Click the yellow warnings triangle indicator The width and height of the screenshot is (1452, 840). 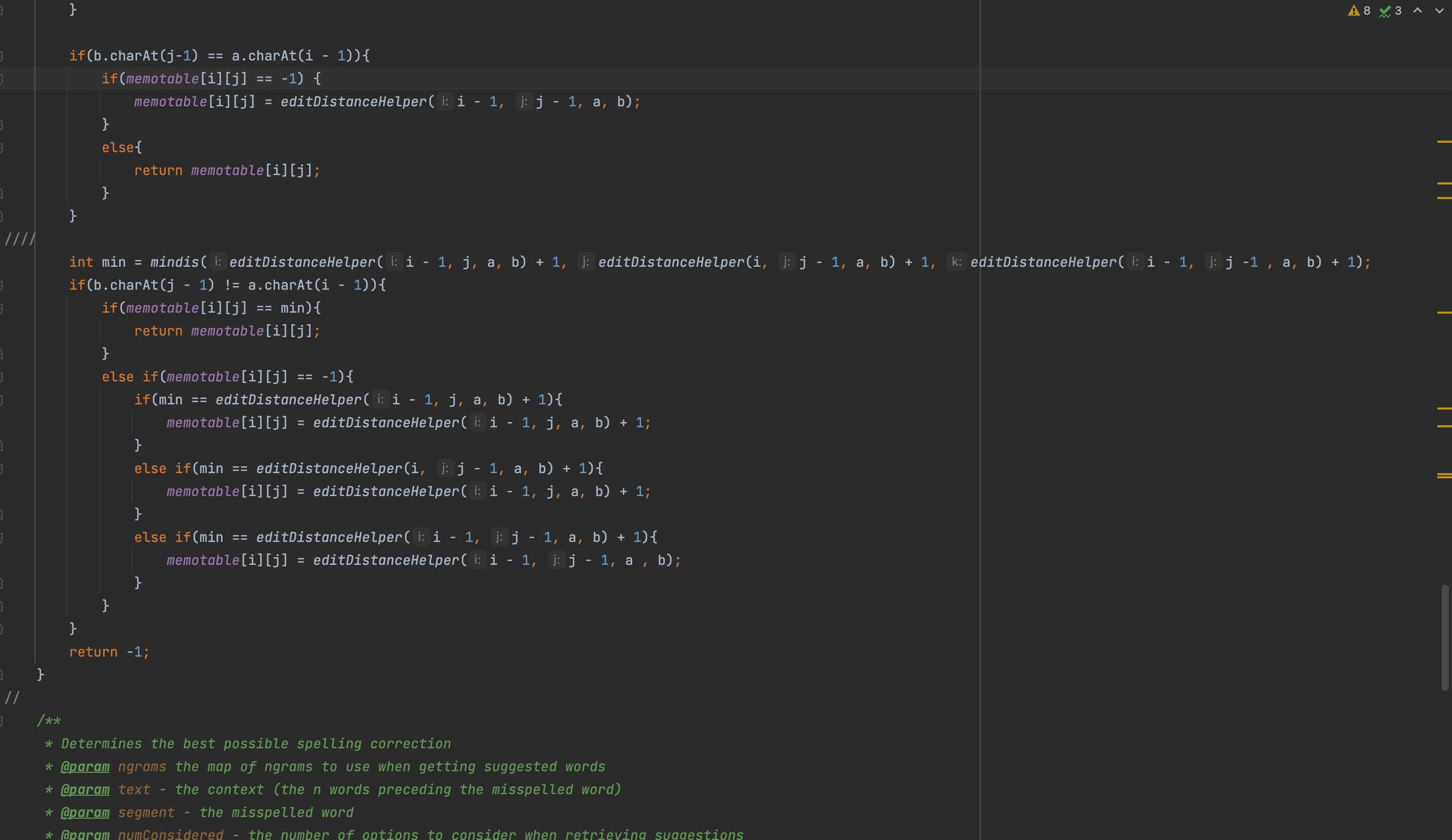tap(1354, 10)
